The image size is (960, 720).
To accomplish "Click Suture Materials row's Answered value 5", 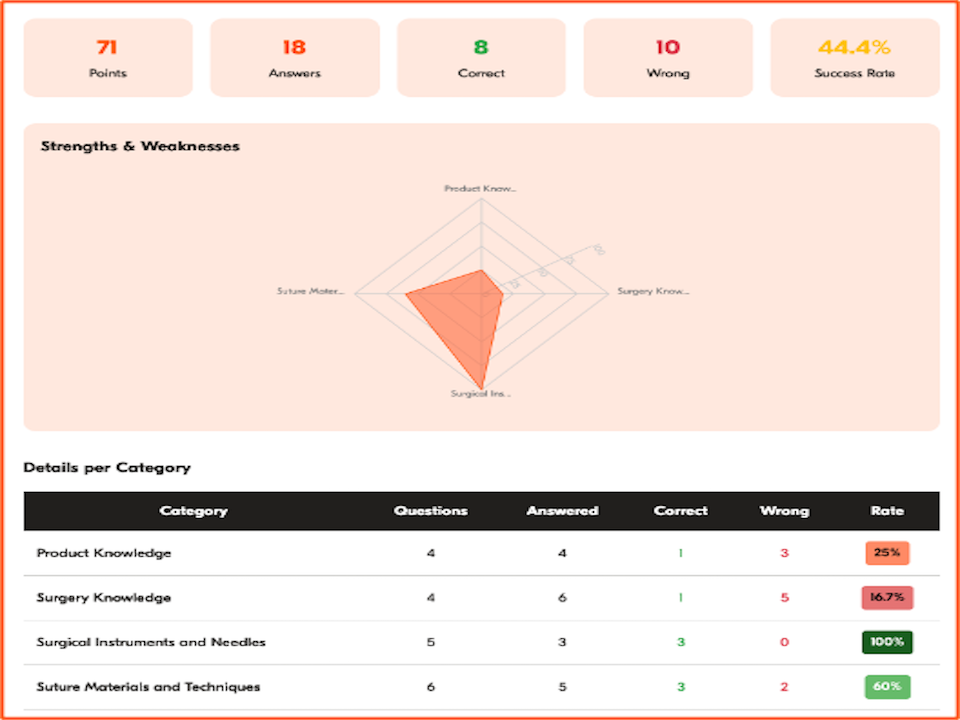I will [563, 687].
